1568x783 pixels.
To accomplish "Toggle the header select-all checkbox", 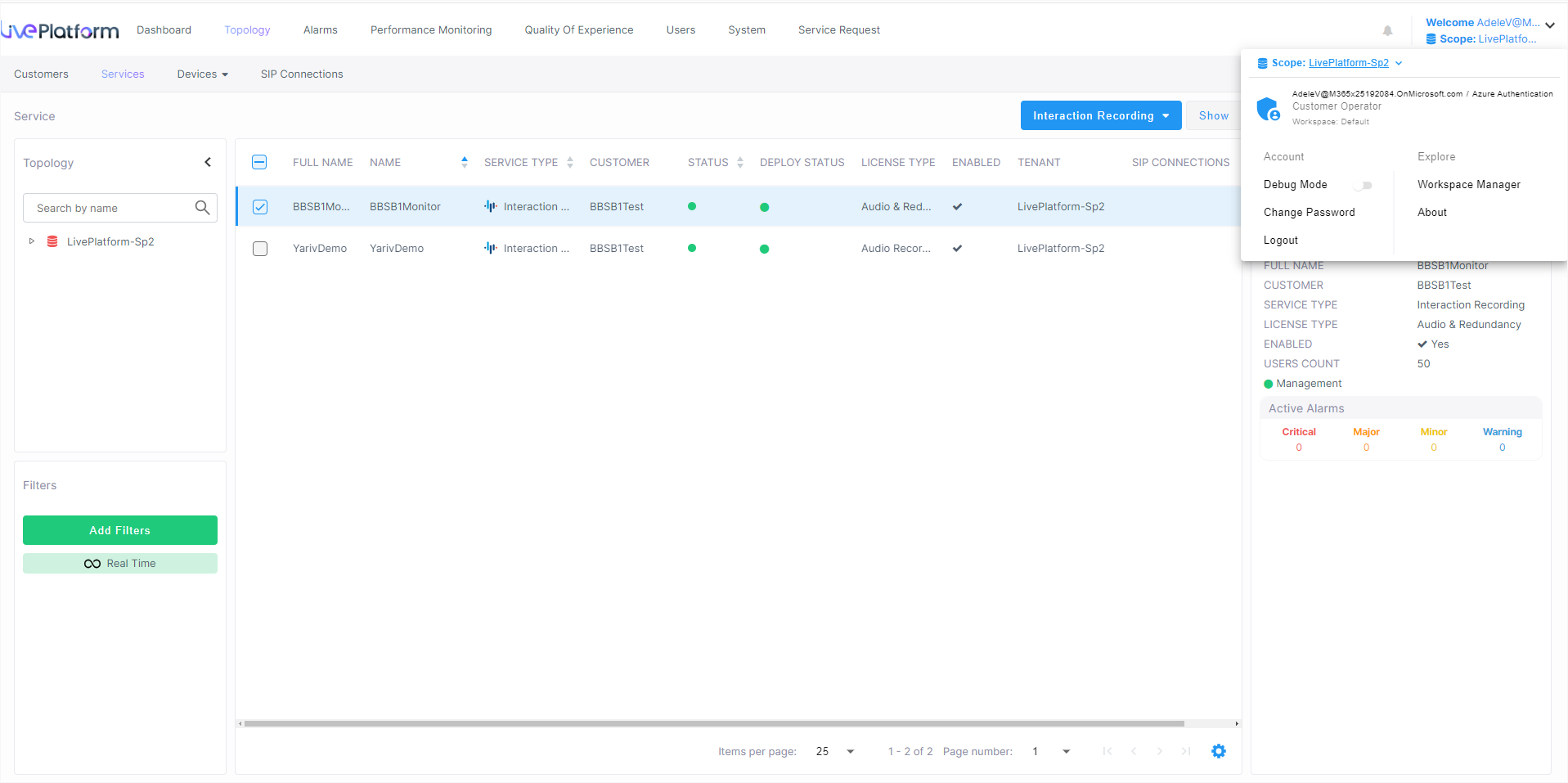I will coord(259,162).
